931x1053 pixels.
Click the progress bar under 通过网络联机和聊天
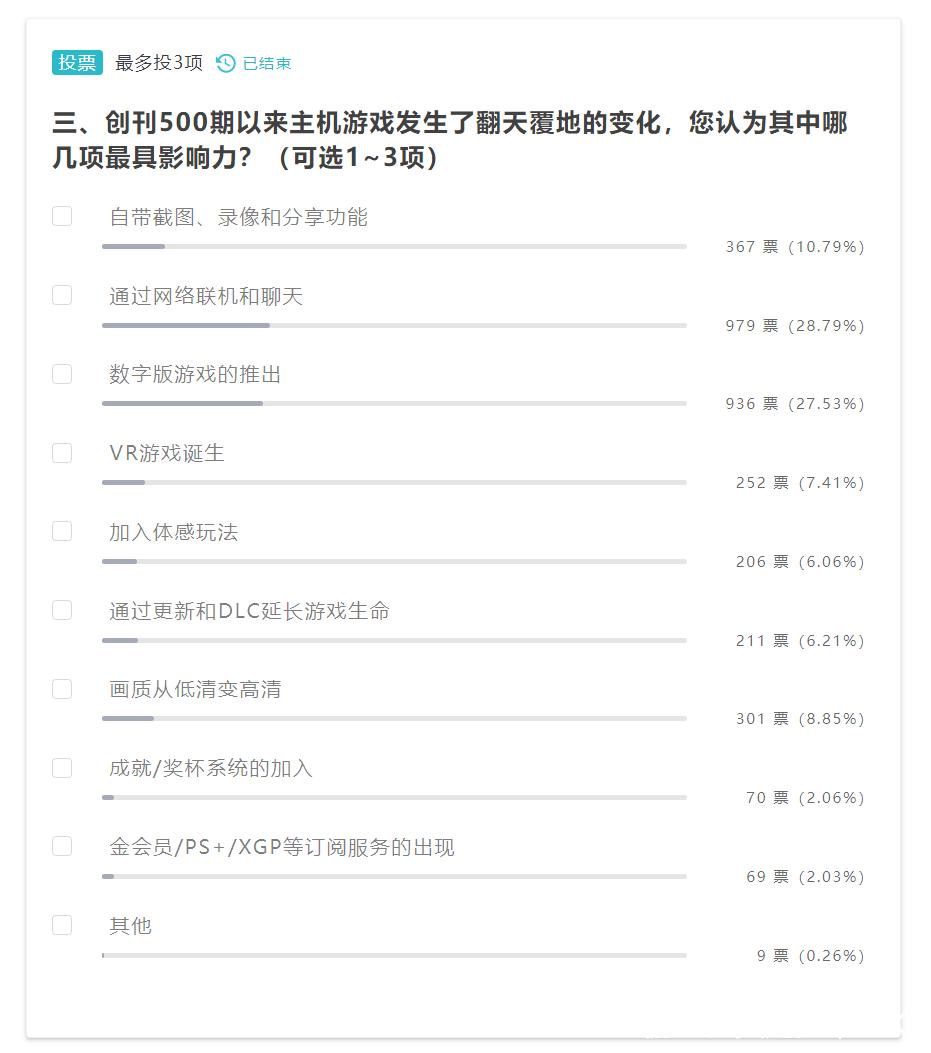coord(393,325)
